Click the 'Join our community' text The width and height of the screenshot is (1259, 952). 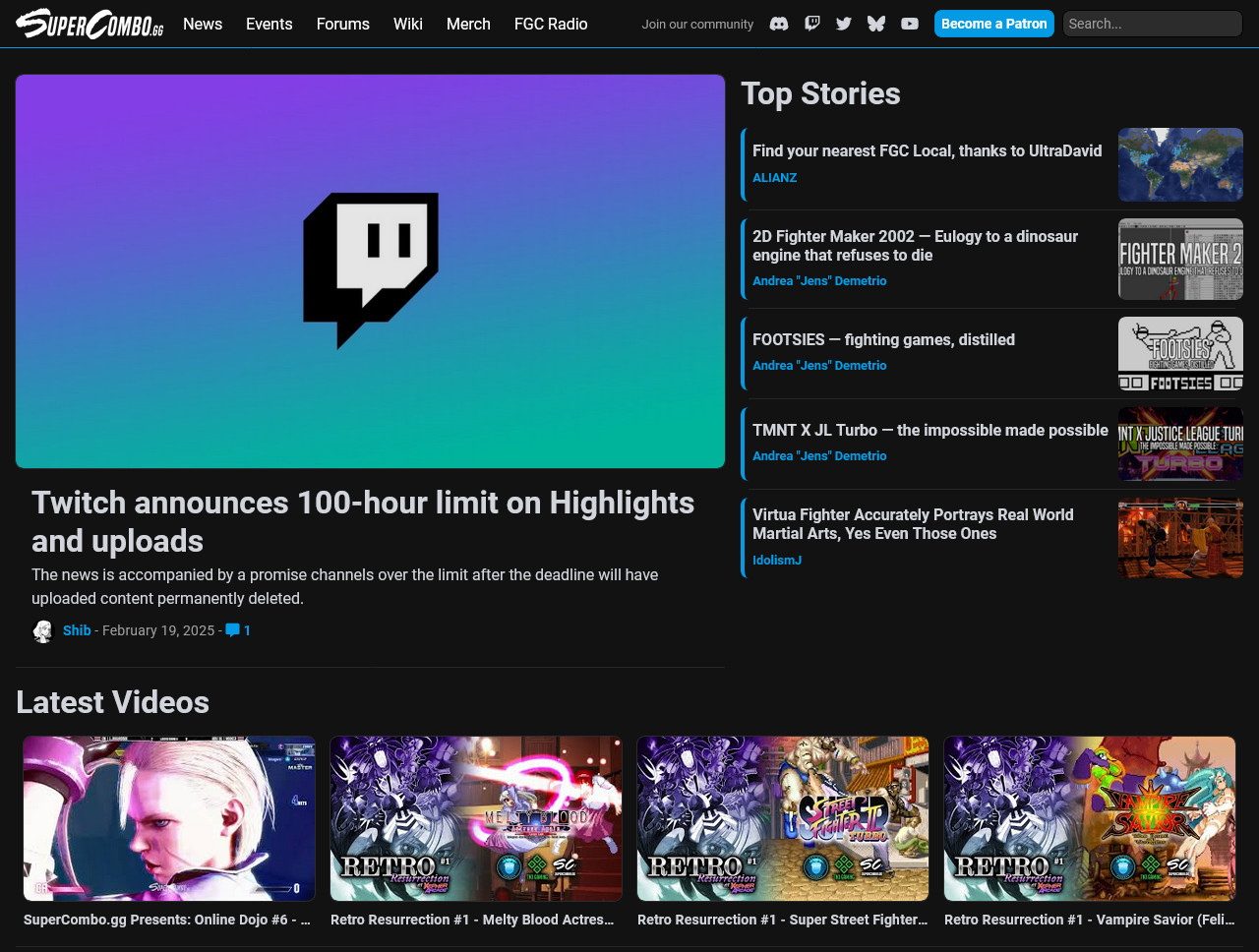697,24
